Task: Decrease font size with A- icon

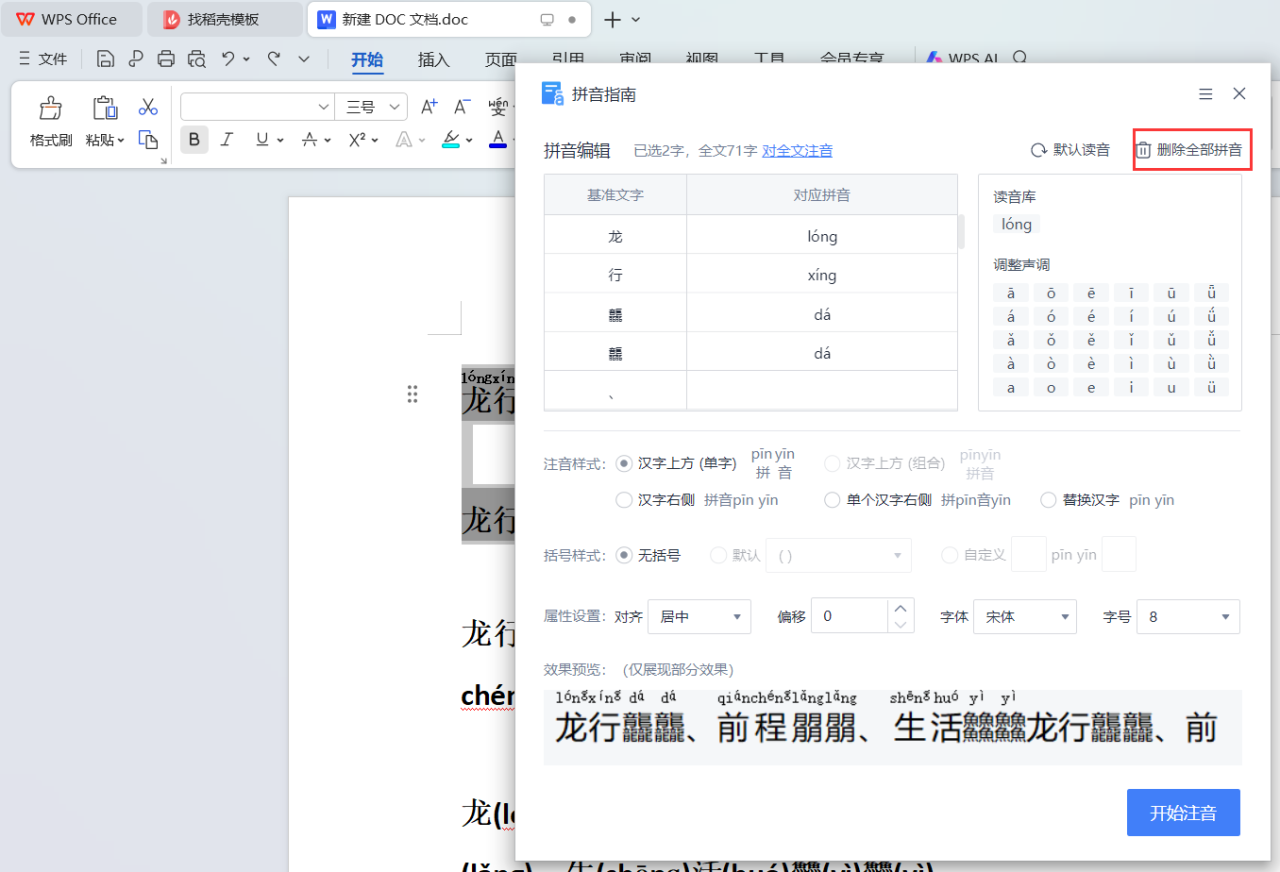Action: (x=462, y=106)
